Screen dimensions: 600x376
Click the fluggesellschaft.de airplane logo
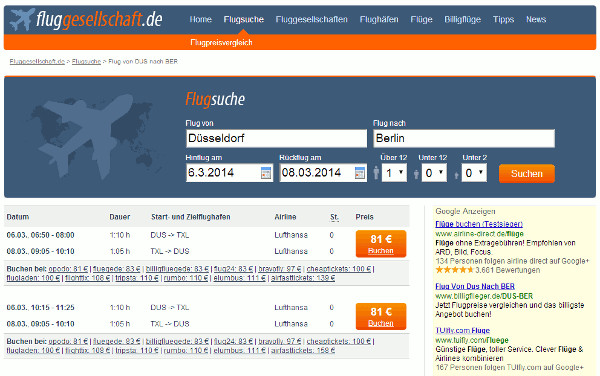click(x=86, y=19)
